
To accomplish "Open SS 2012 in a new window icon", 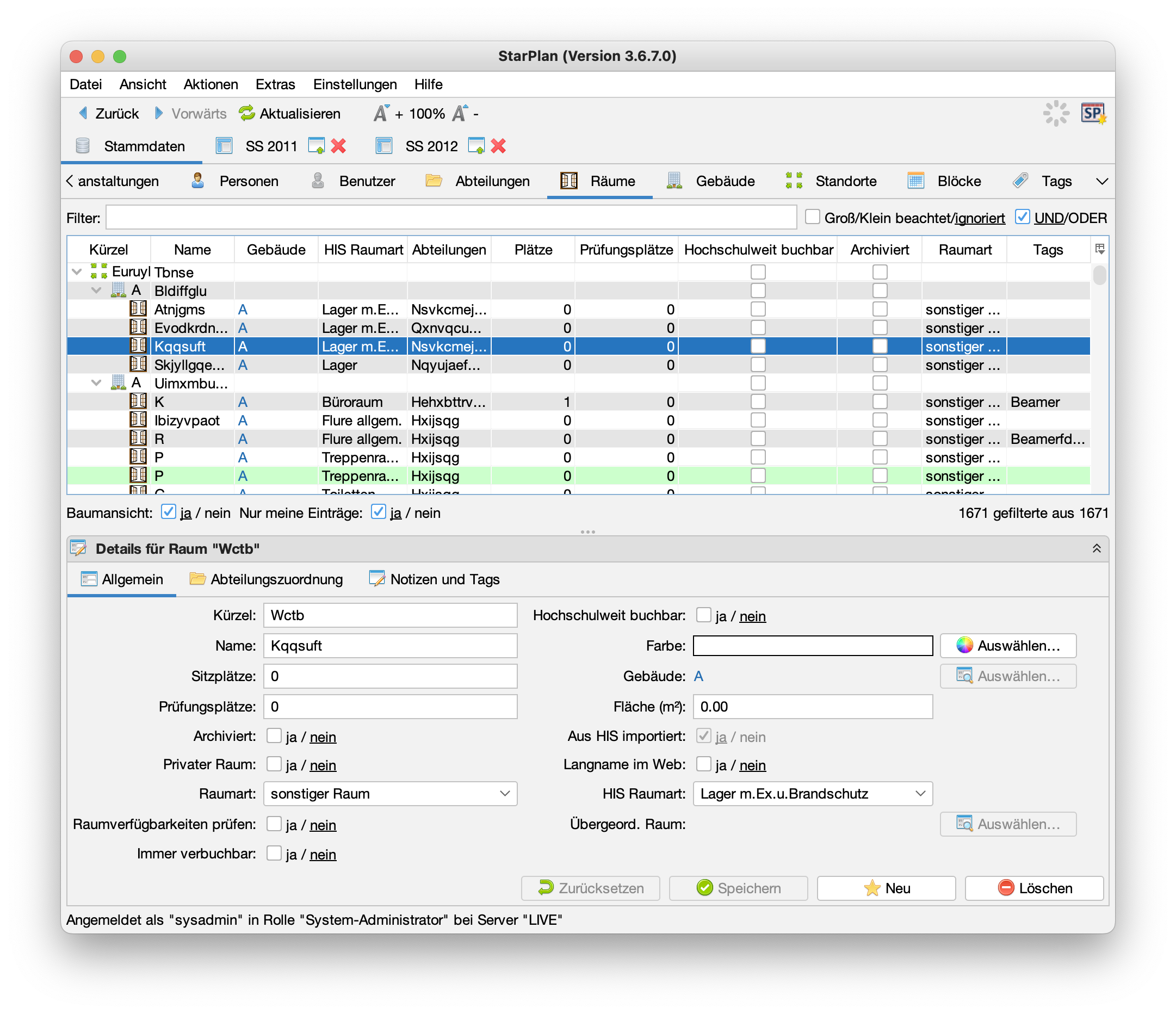I will tap(476, 146).
